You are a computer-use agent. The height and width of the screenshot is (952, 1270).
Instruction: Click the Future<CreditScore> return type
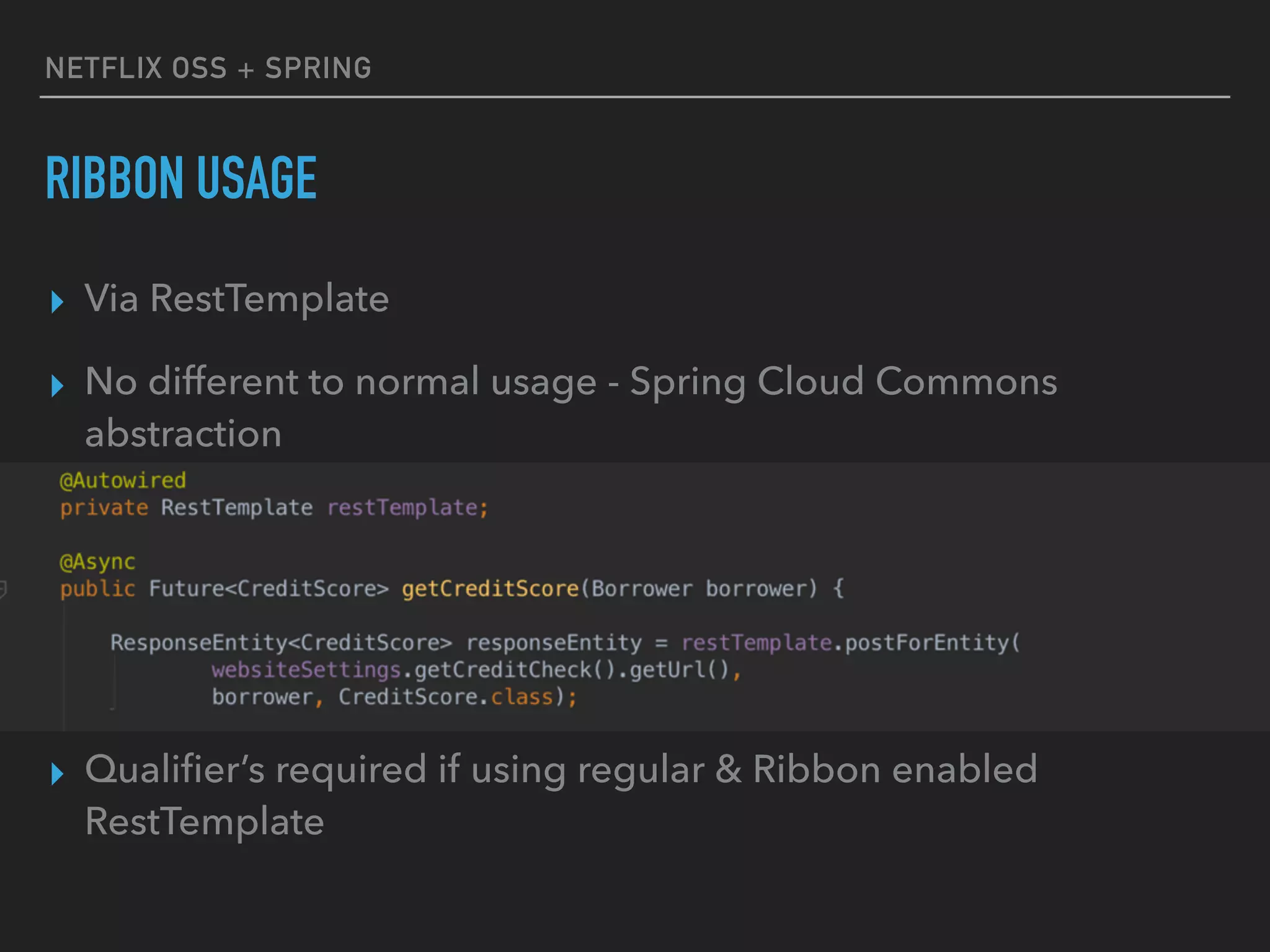tap(269, 588)
